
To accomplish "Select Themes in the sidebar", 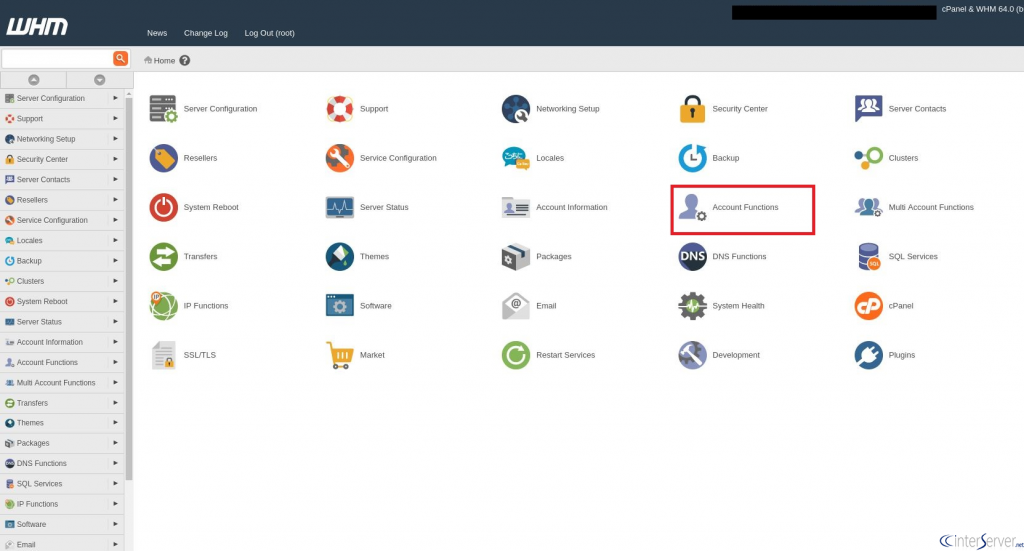I will pyautogui.click(x=30, y=422).
